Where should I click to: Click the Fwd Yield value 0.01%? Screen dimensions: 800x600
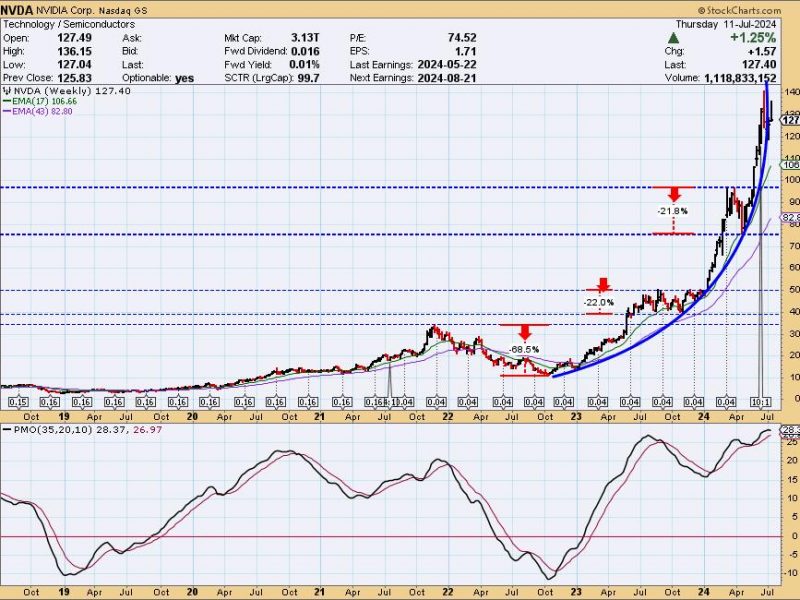(304, 64)
